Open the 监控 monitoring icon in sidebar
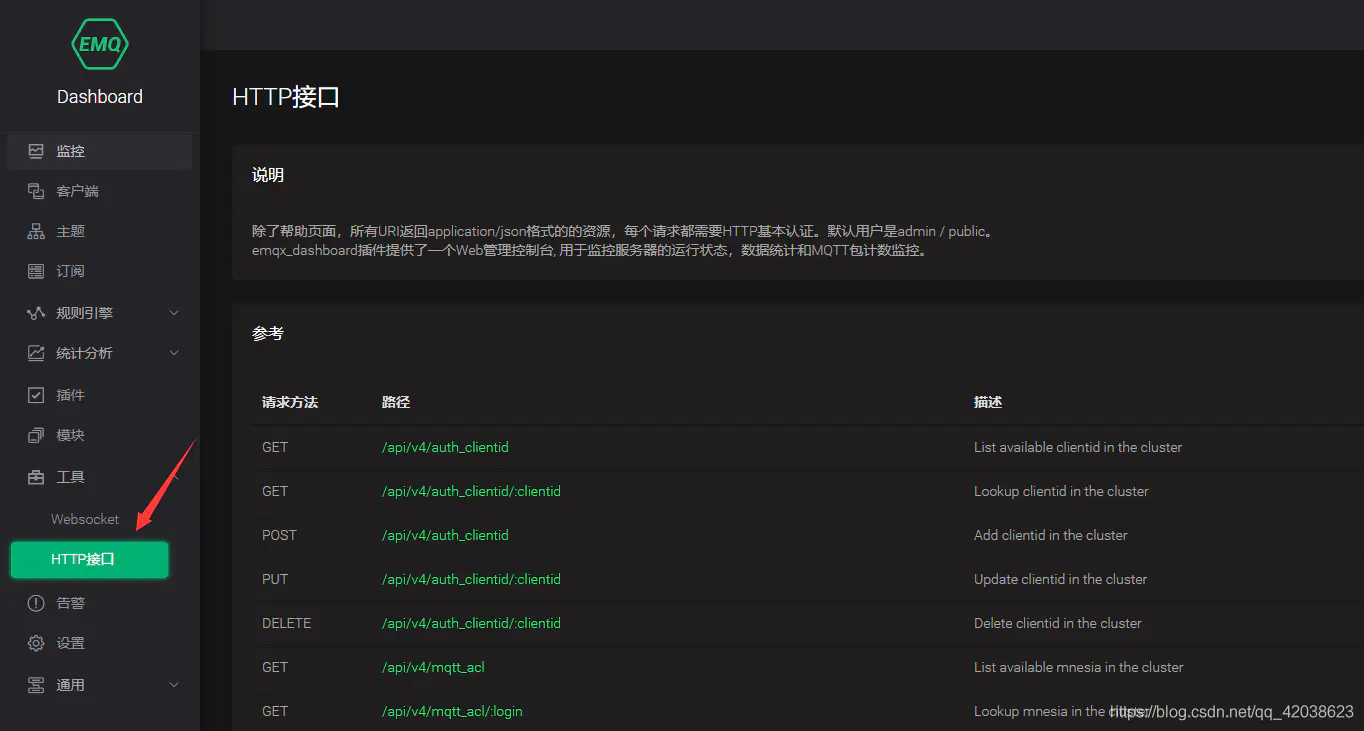The image size is (1364, 731). 36,151
